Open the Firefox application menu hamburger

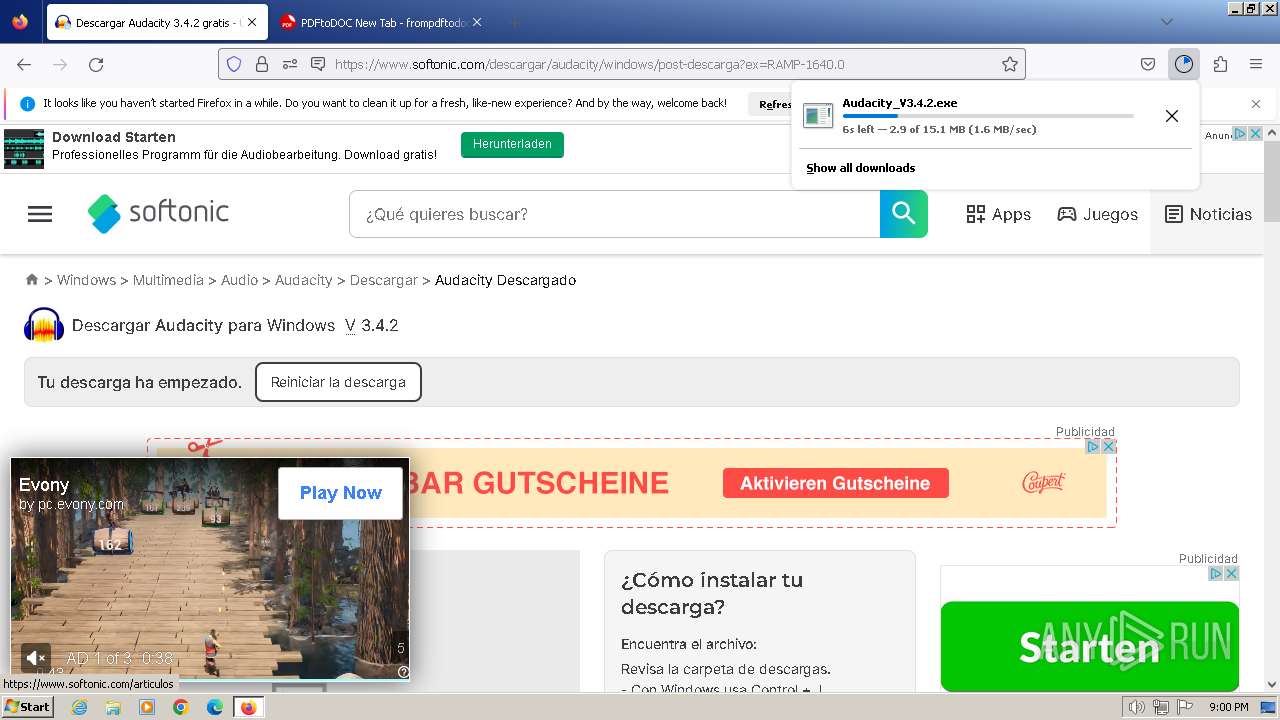coord(1256,64)
